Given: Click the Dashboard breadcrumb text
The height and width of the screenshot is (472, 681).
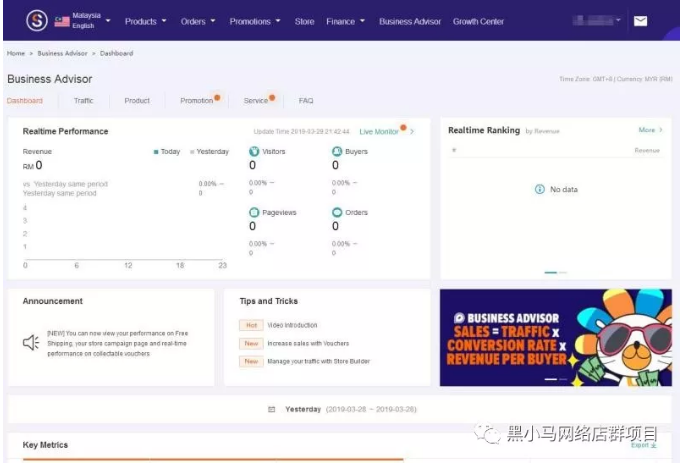Looking at the screenshot, I should coord(116,53).
